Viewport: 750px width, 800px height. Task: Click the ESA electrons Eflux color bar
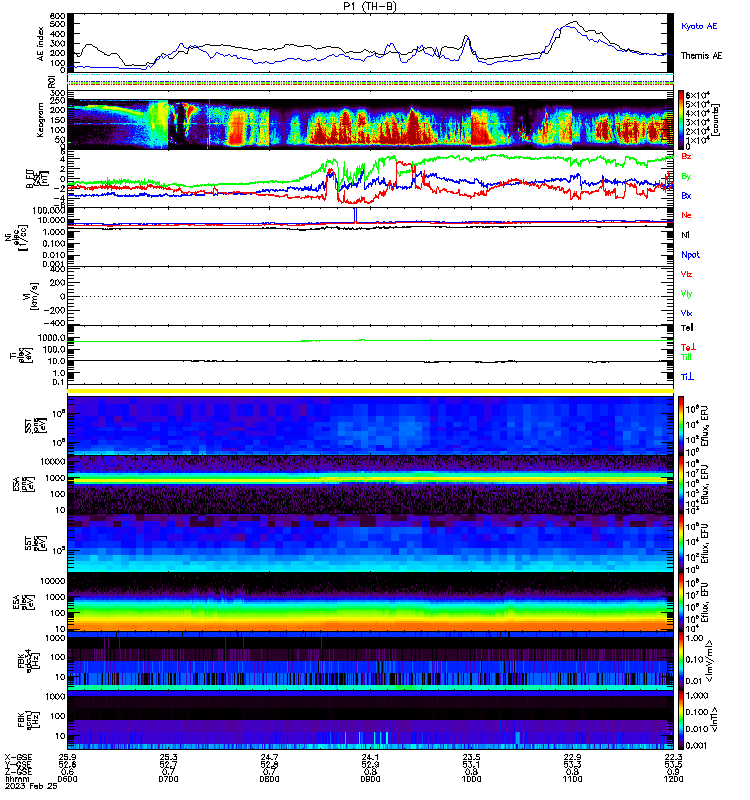tap(681, 602)
